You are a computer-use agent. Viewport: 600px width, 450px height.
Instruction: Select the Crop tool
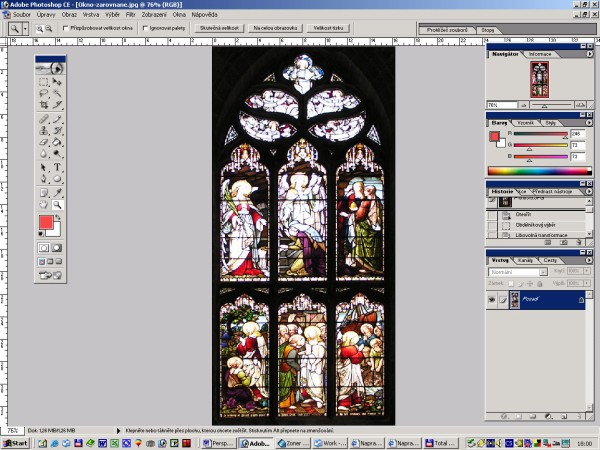(44, 105)
